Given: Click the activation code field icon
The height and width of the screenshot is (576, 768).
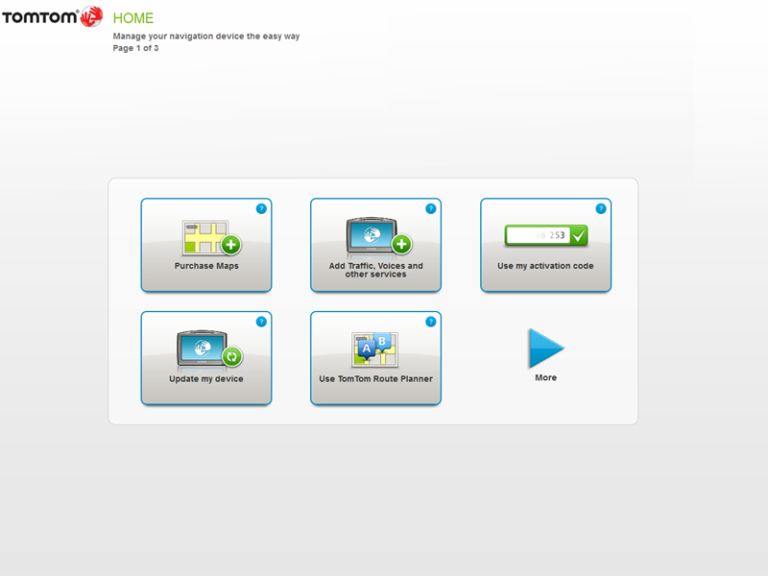Looking at the screenshot, I should [546, 236].
